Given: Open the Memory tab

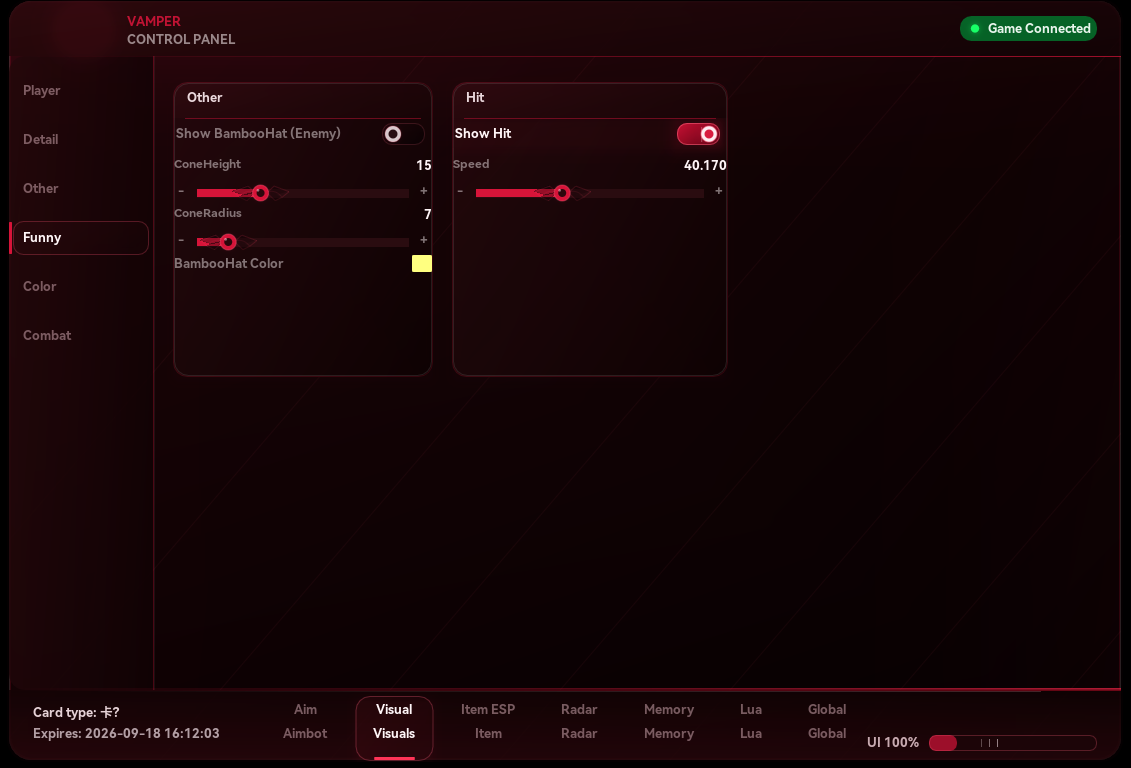Looking at the screenshot, I should tap(669, 722).
